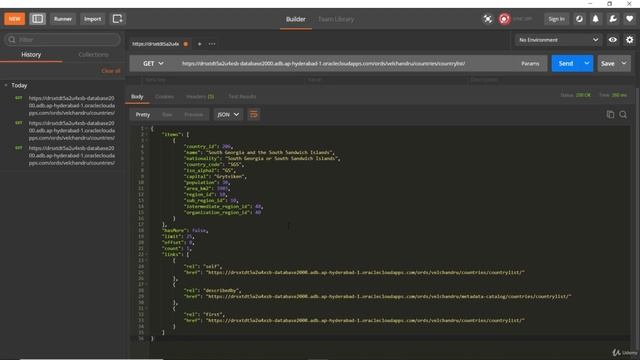Send the request

click(566, 64)
